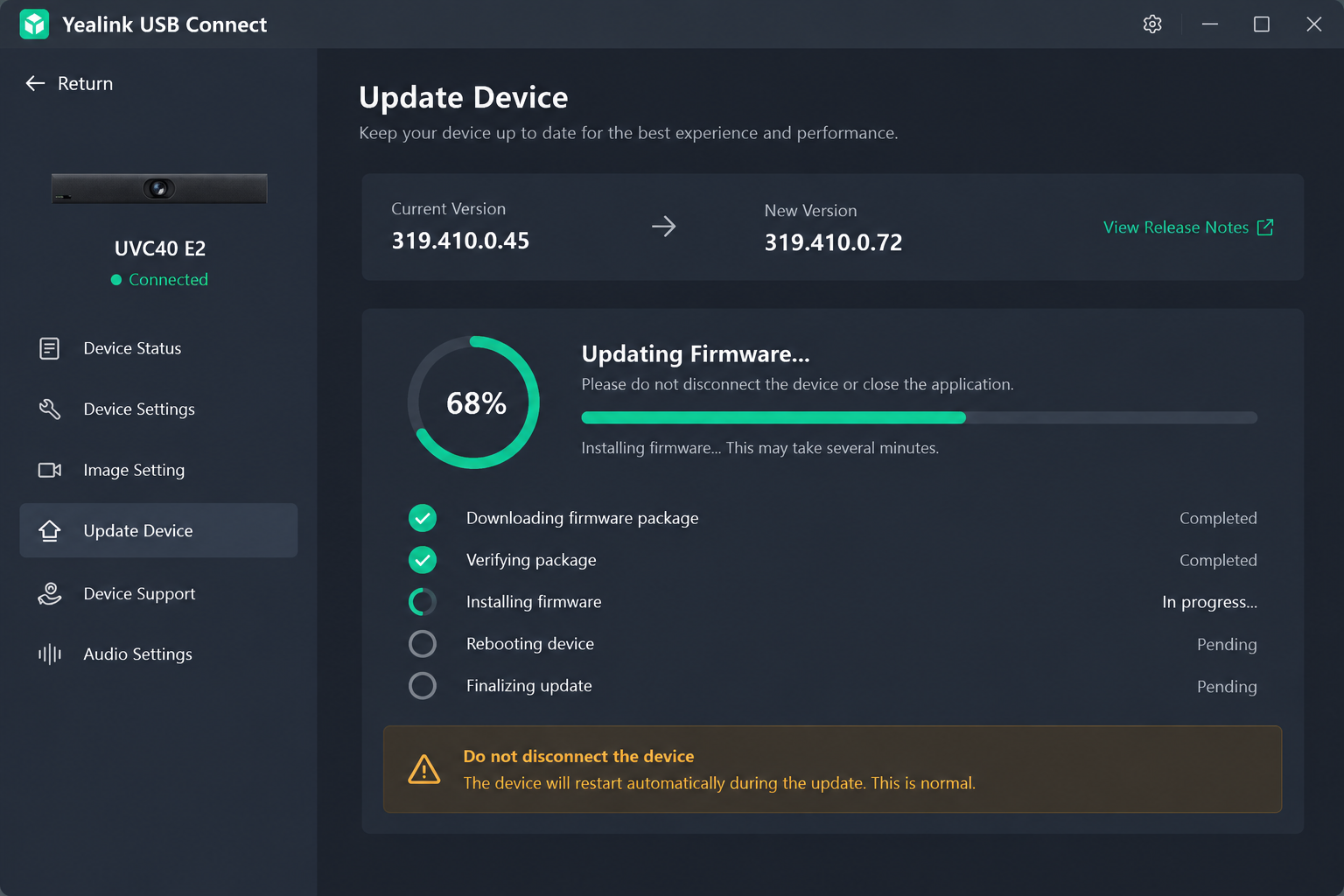Click the Device Status document icon
1344x896 pixels.
tap(50, 348)
